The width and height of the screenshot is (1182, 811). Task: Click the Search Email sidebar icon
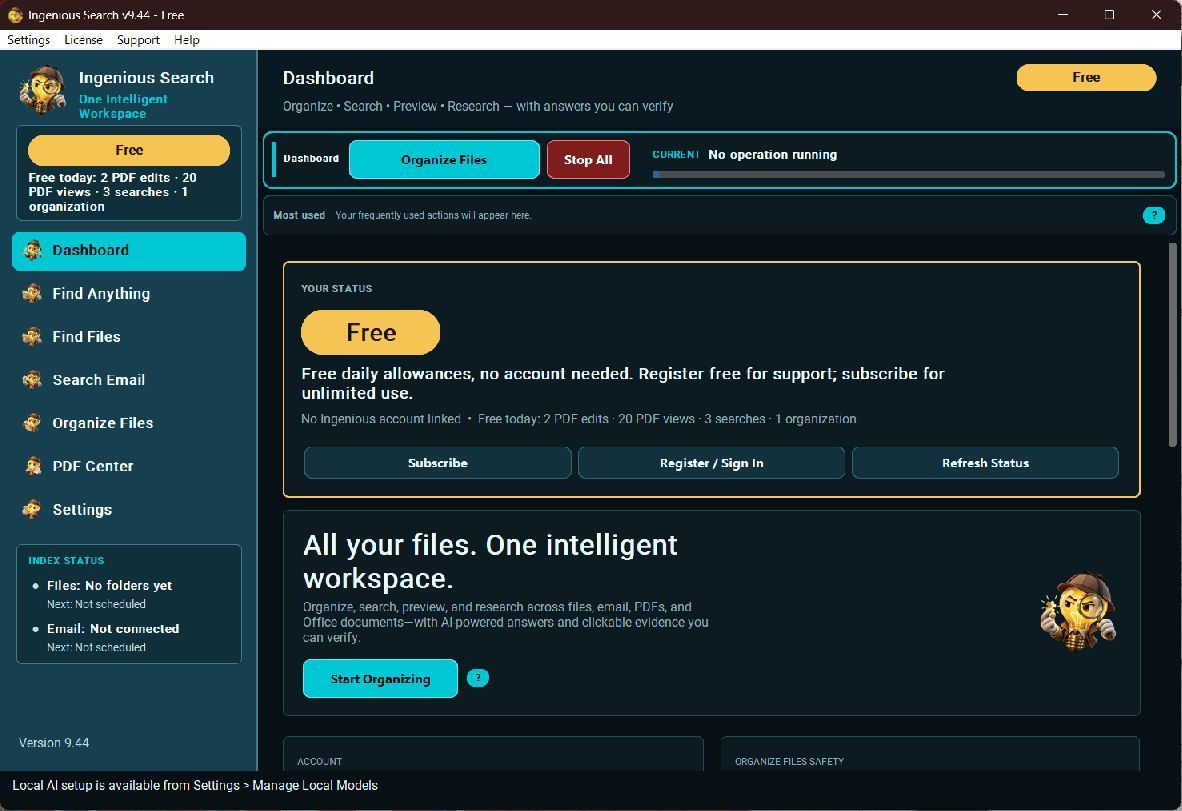(32, 379)
